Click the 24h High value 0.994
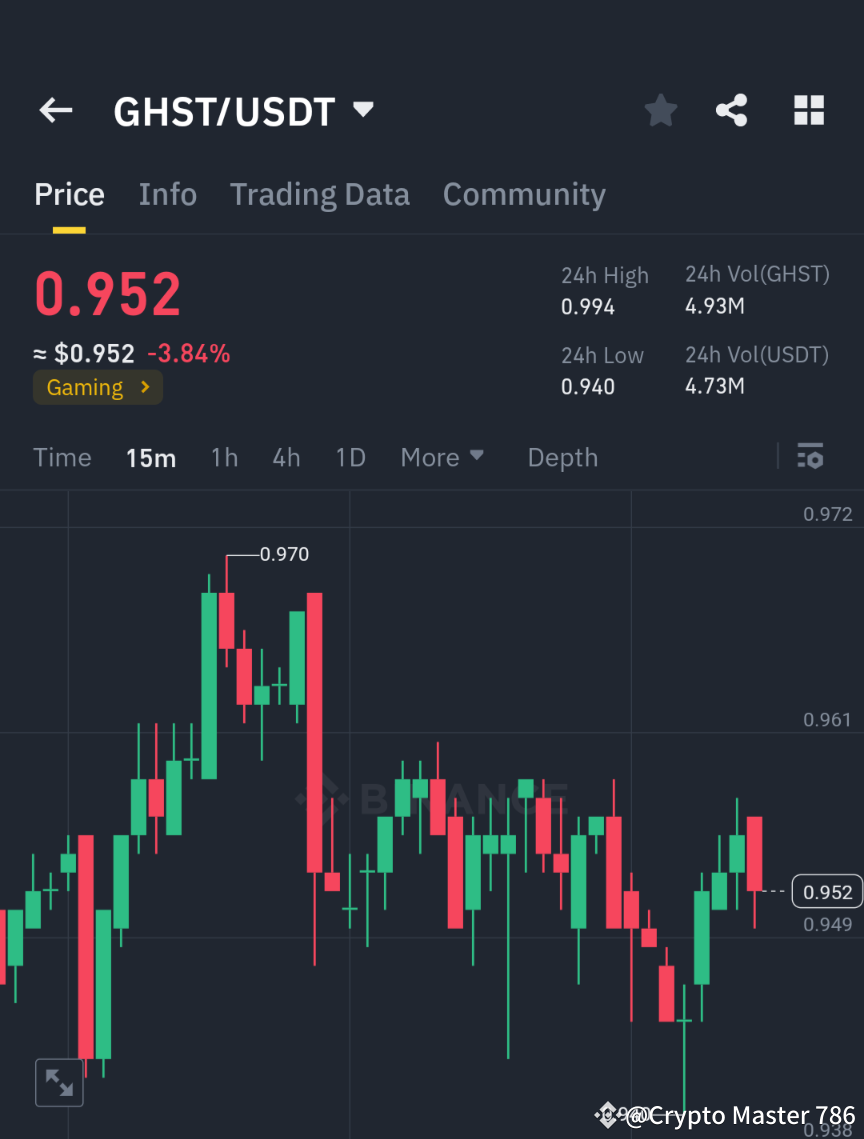Image resolution: width=864 pixels, height=1139 pixels. click(x=588, y=307)
